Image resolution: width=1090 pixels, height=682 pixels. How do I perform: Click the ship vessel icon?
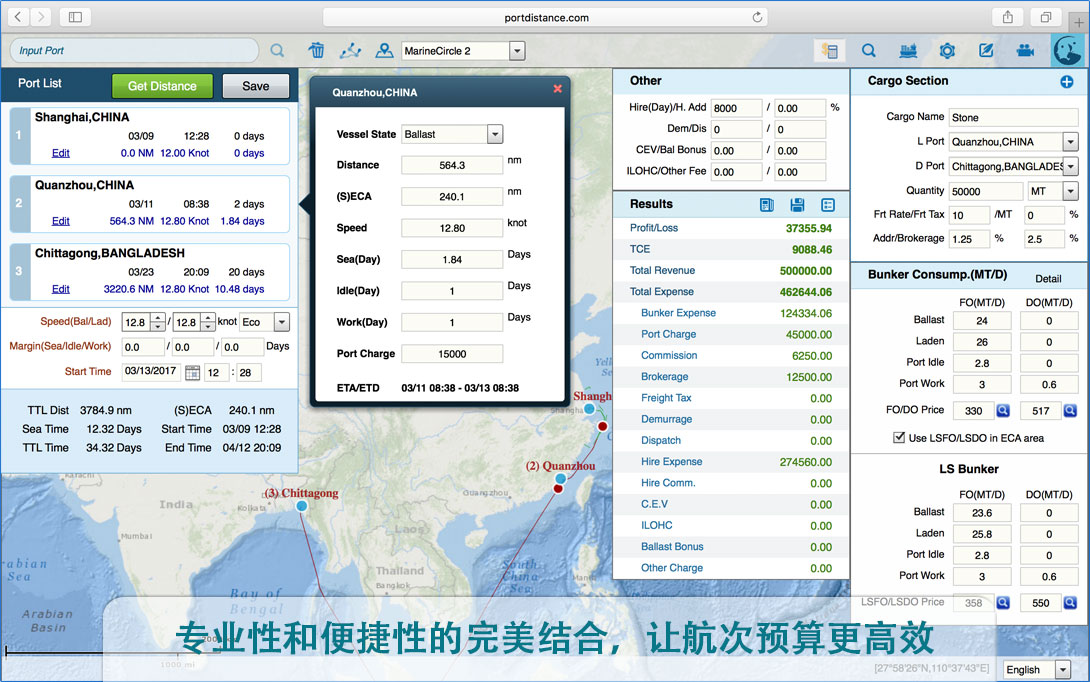tap(908, 50)
